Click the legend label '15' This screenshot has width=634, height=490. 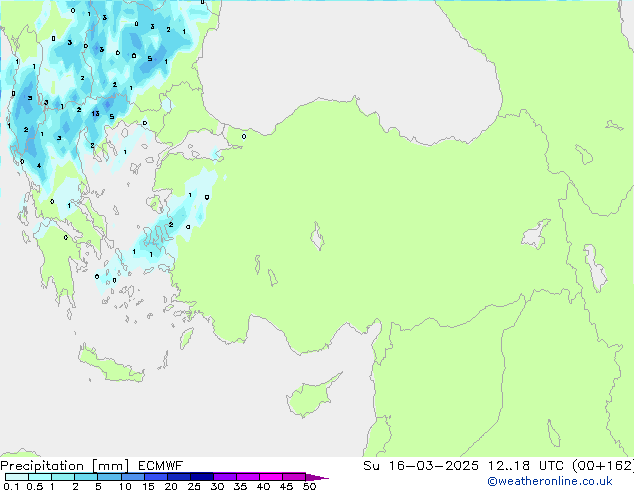[148, 486]
